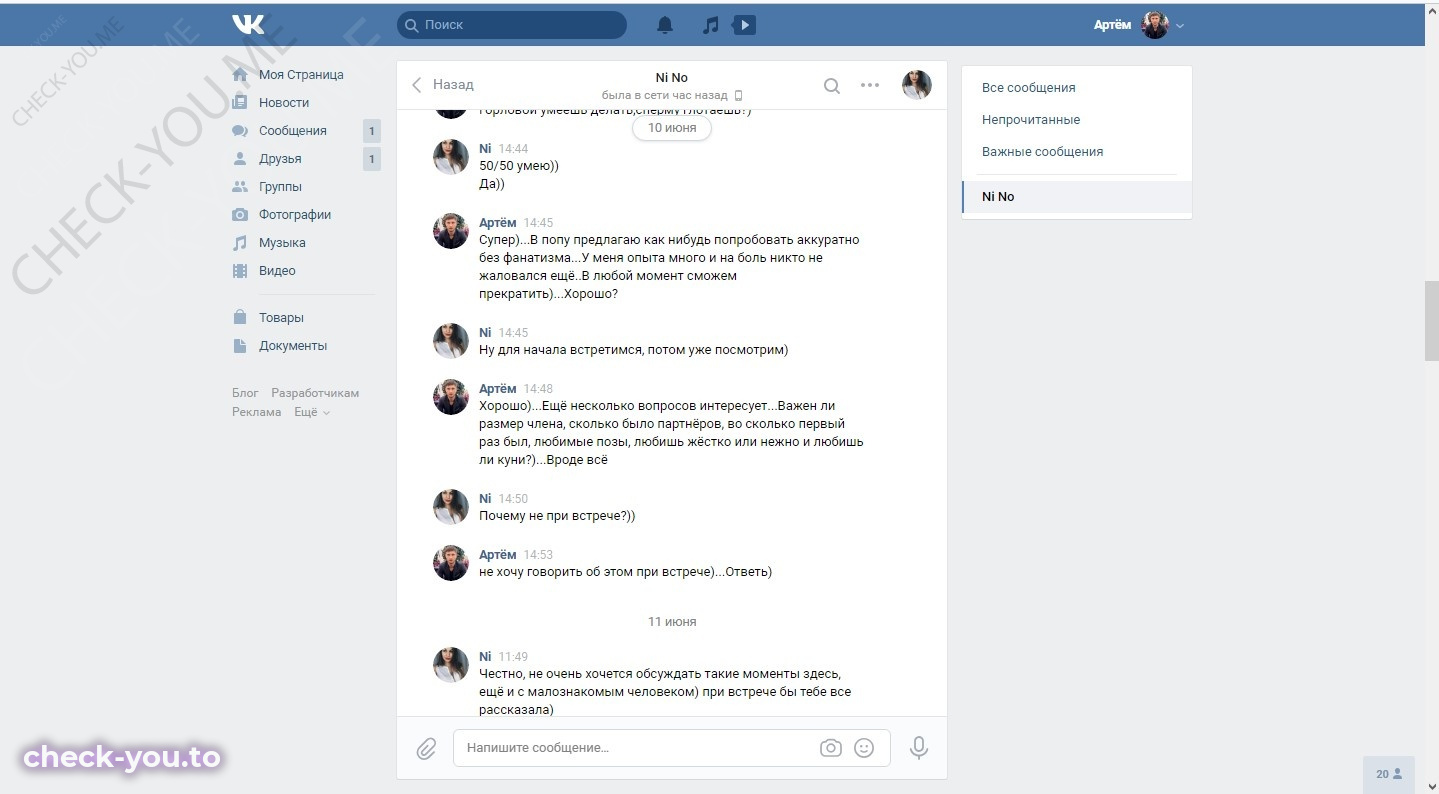Open the Товары menu item
Screen dimensions: 1439x794
(x=281, y=318)
